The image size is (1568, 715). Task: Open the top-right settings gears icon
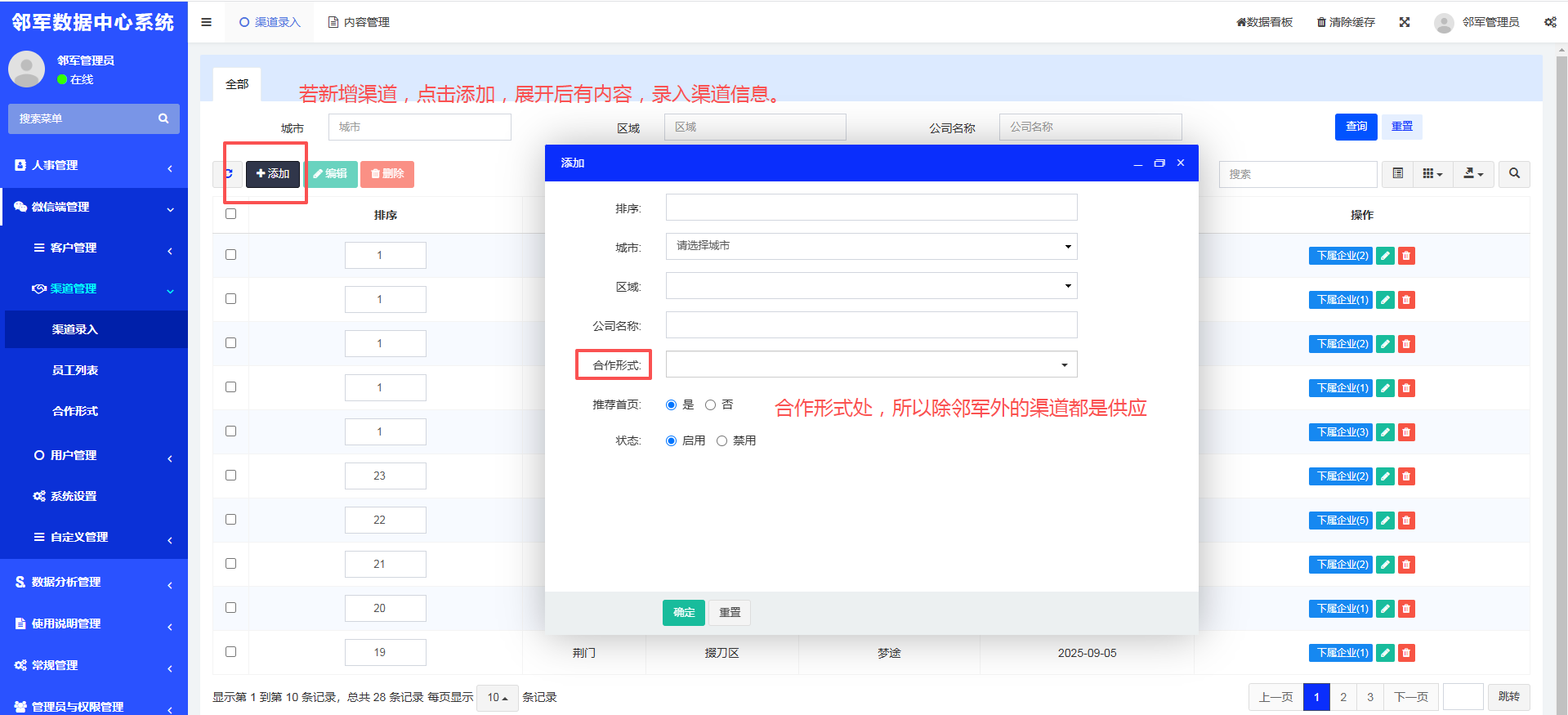(x=1550, y=22)
